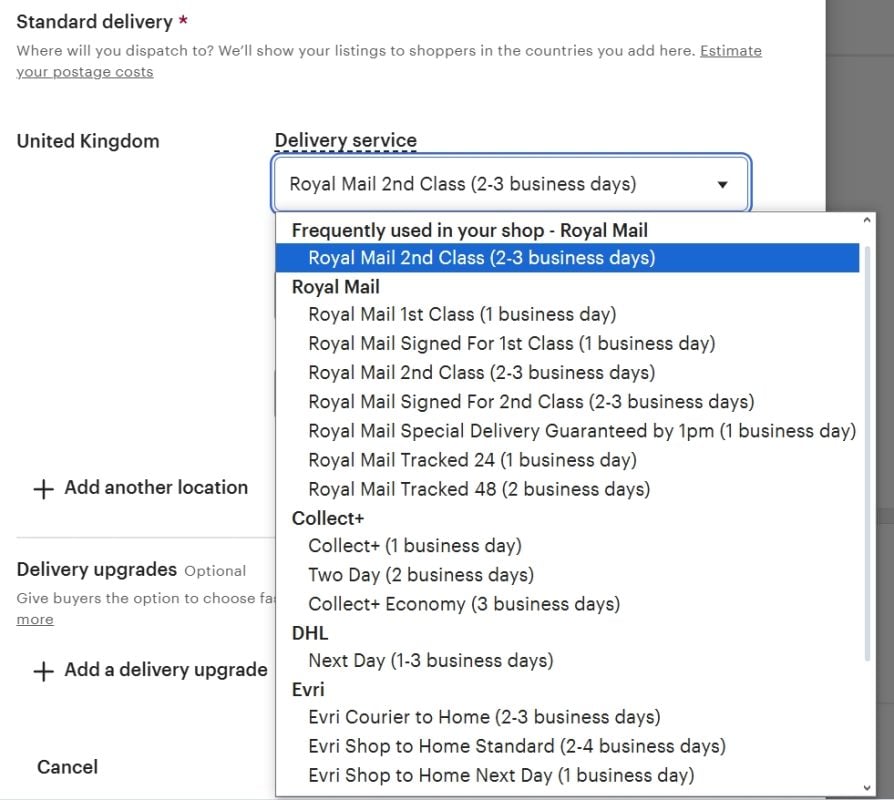The image size is (894, 800).
Task: Select Evri Shop to Home Standard
Action: (x=517, y=746)
